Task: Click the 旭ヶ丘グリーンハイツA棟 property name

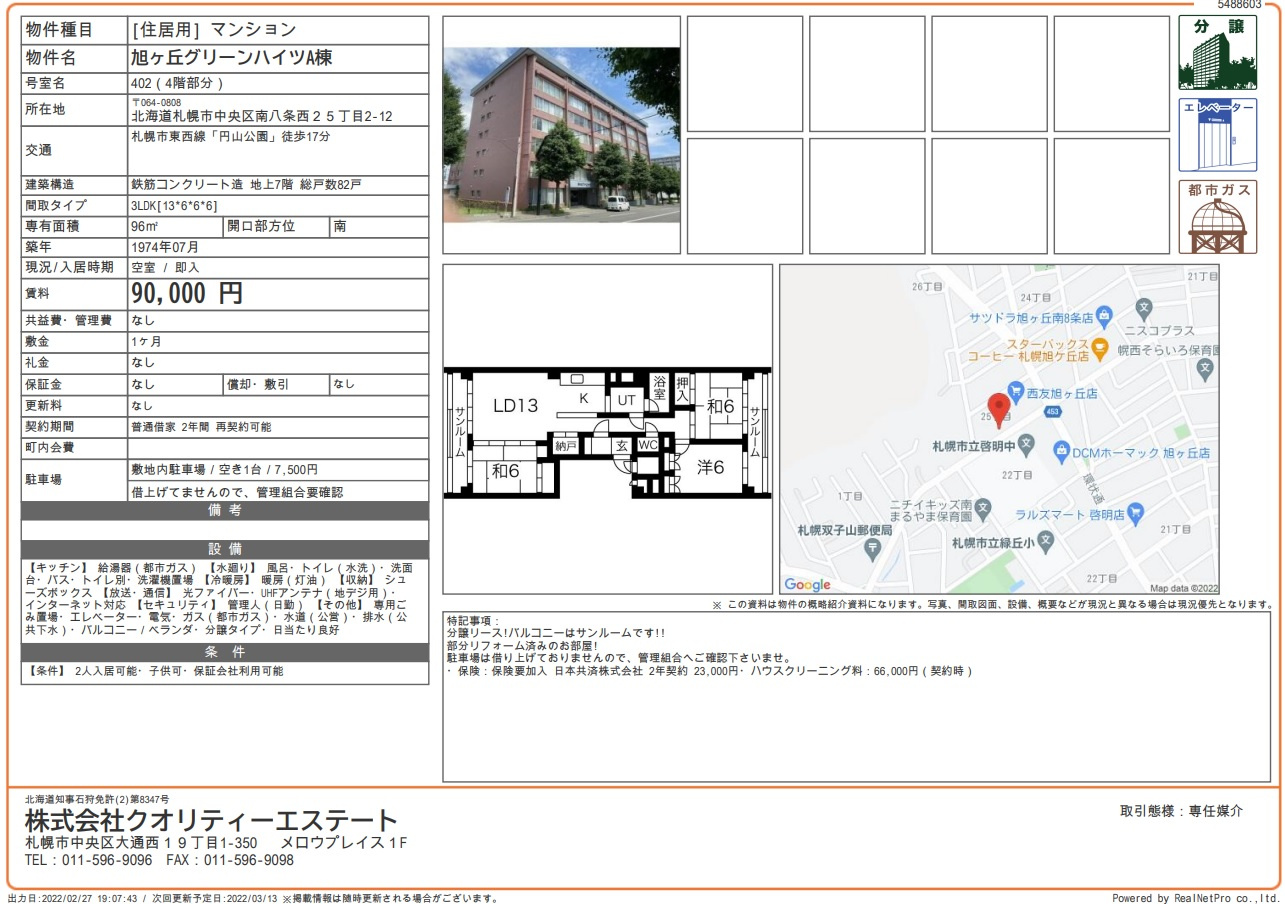Action: click(232, 58)
